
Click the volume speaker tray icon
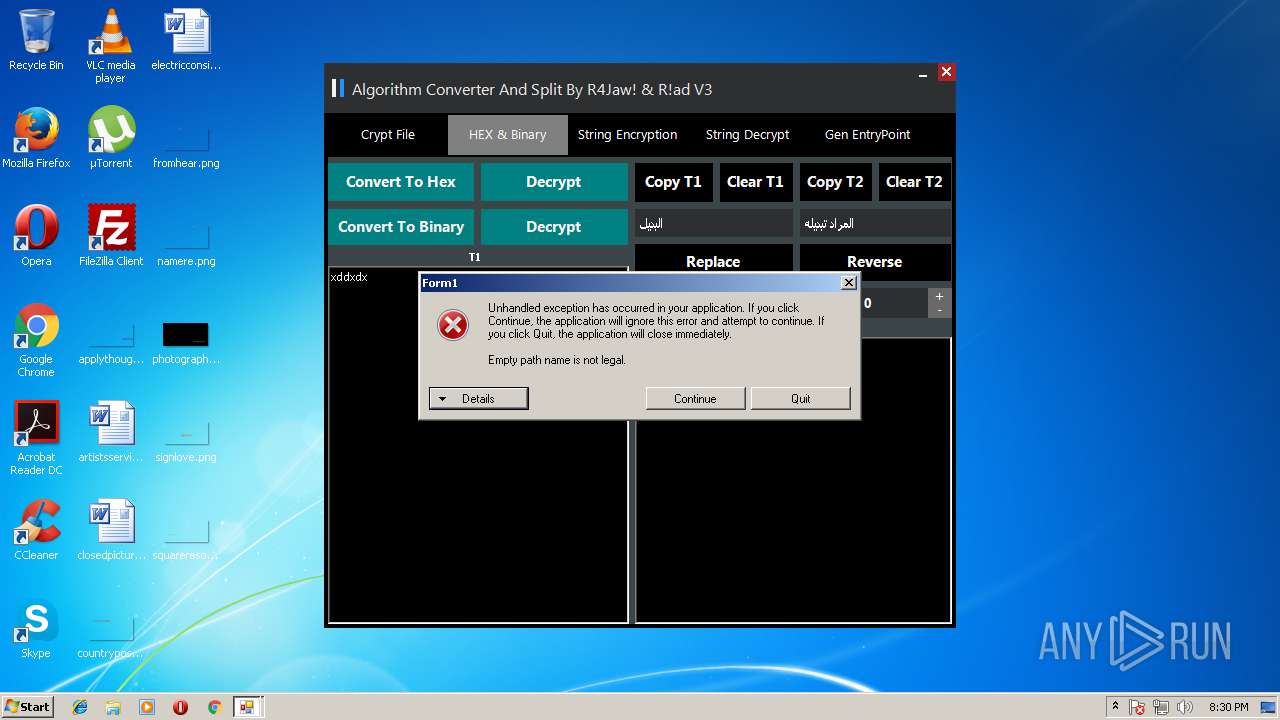pyautogui.click(x=1185, y=707)
